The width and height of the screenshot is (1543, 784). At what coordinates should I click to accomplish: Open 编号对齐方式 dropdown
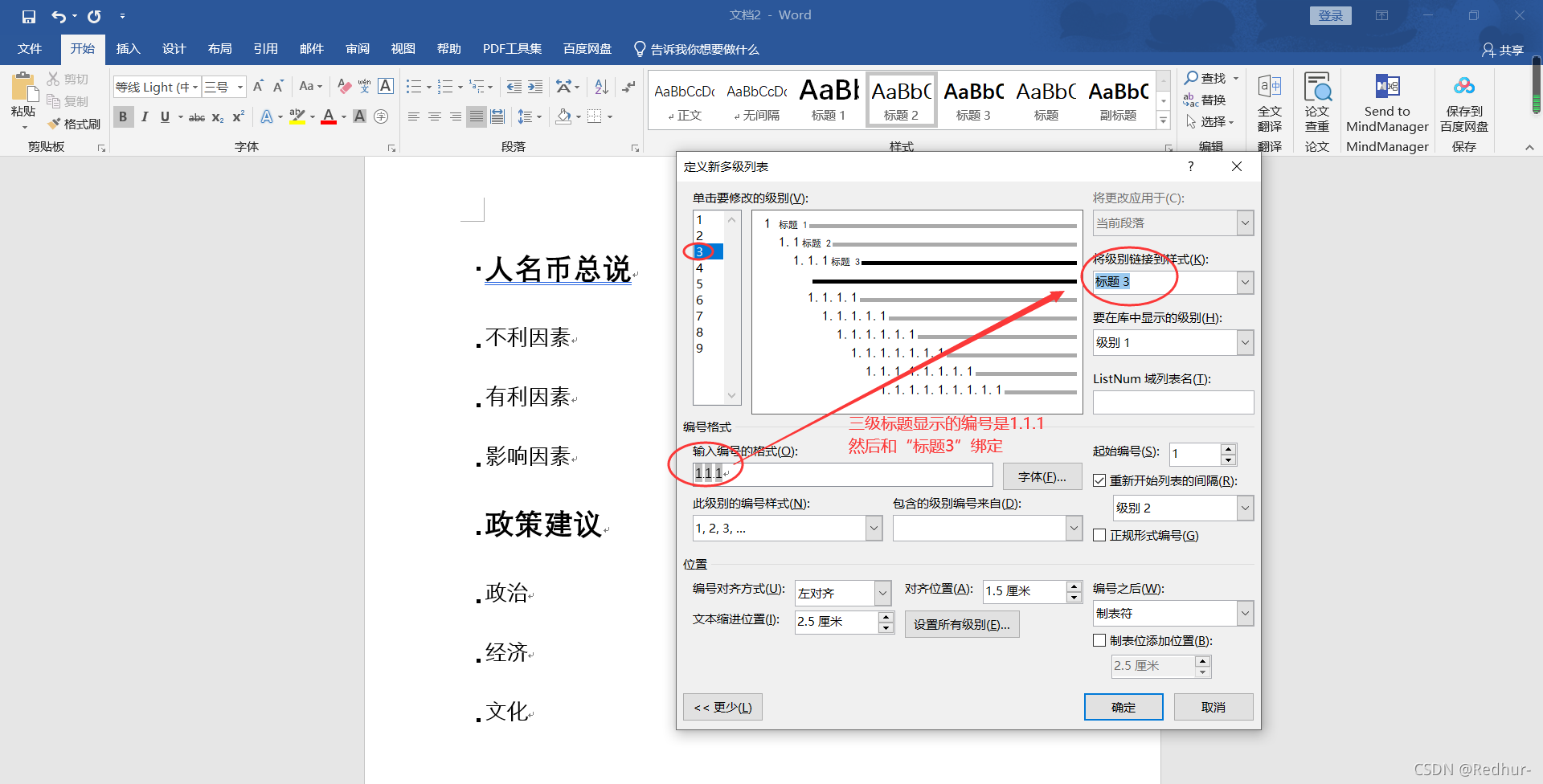click(882, 593)
